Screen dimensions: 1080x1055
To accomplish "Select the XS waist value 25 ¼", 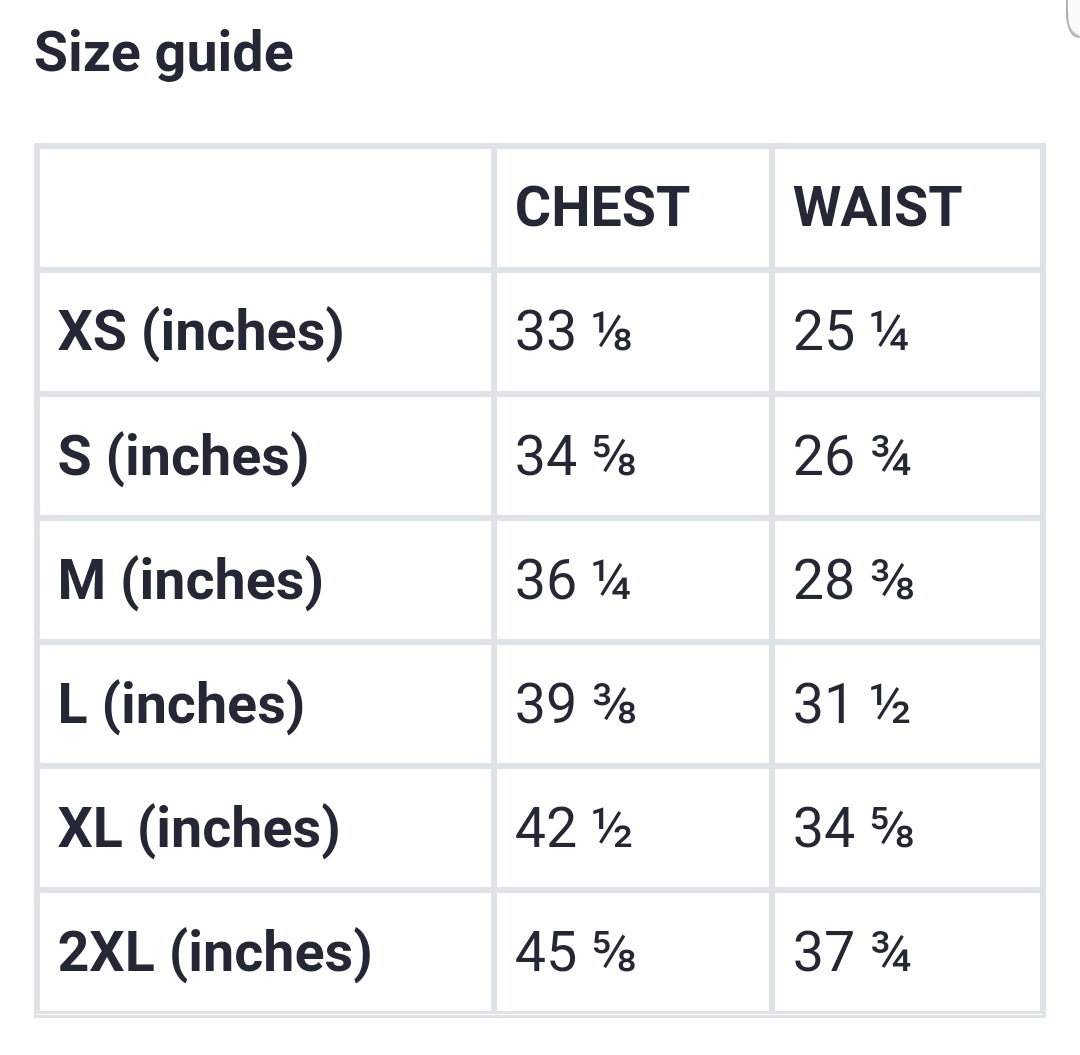I will 851,332.
